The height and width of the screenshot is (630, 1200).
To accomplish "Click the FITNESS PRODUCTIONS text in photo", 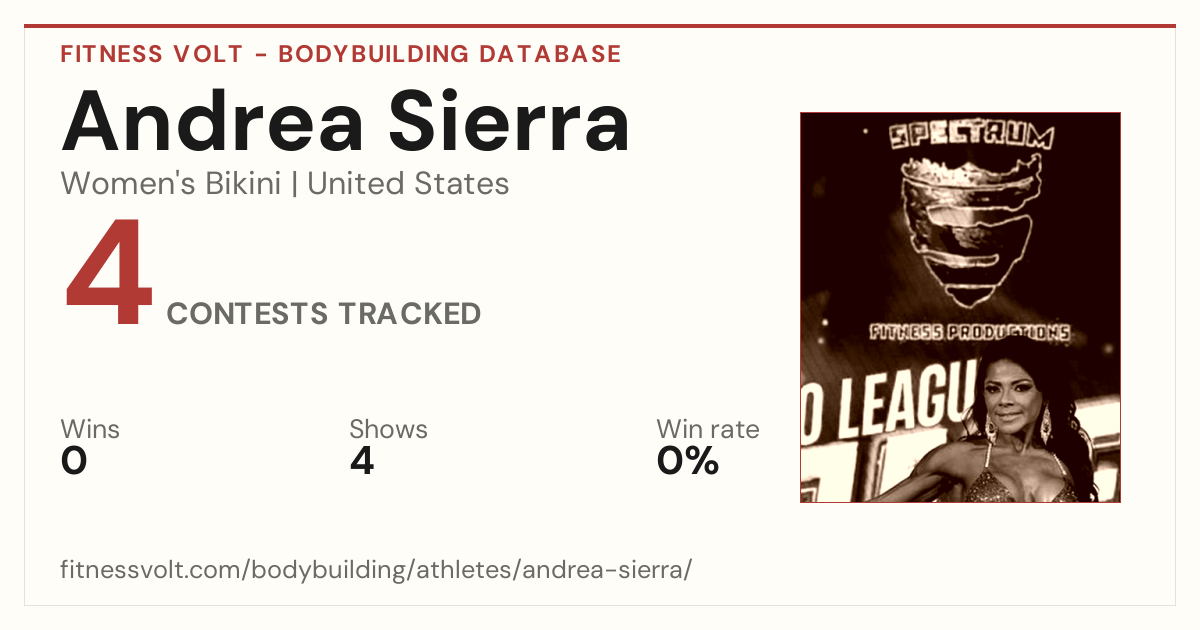I will (x=970, y=333).
